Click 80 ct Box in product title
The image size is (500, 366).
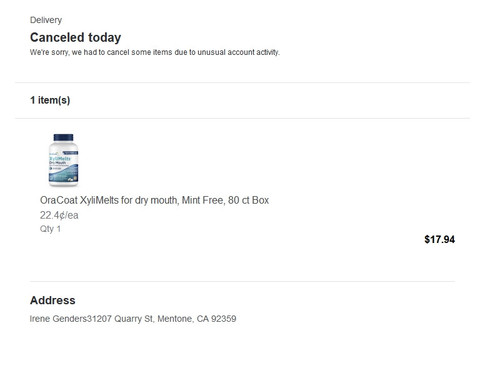248,200
